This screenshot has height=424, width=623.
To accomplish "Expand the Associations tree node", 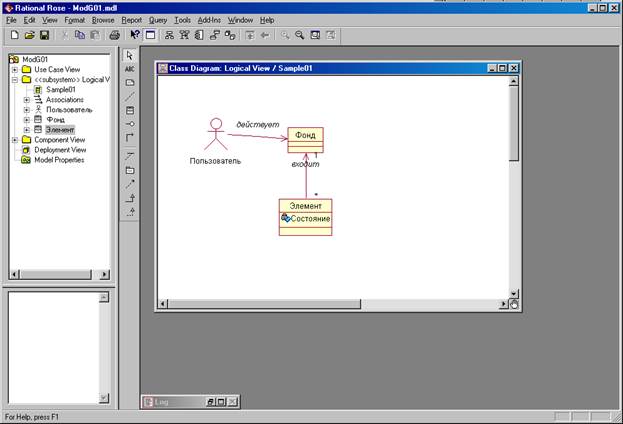I will point(26,100).
